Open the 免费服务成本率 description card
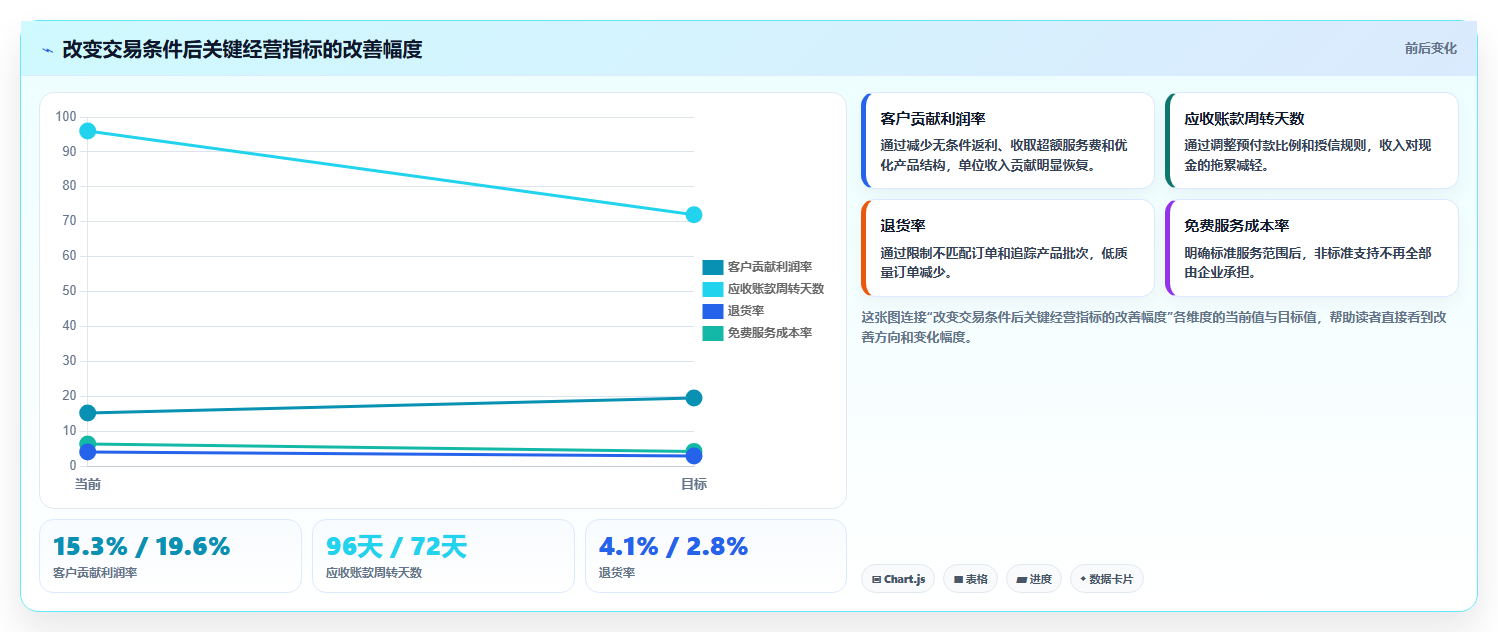1498x632 pixels. pyautogui.click(x=1311, y=248)
